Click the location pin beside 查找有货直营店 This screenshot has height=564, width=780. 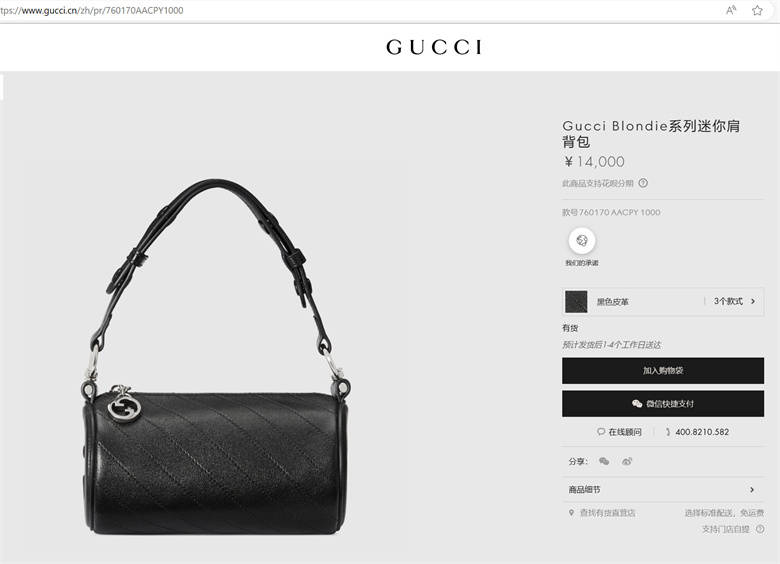click(571, 512)
